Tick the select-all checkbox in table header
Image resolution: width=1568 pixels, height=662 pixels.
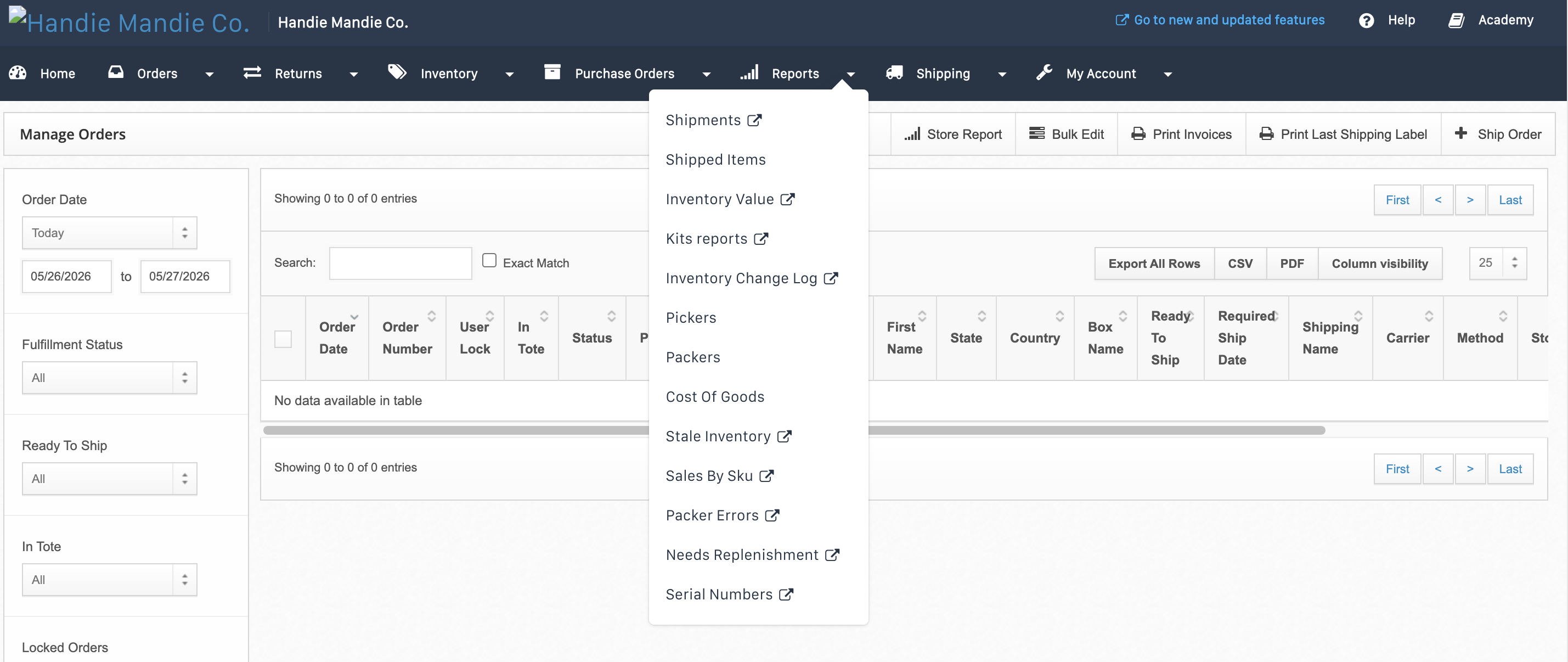pyautogui.click(x=283, y=339)
